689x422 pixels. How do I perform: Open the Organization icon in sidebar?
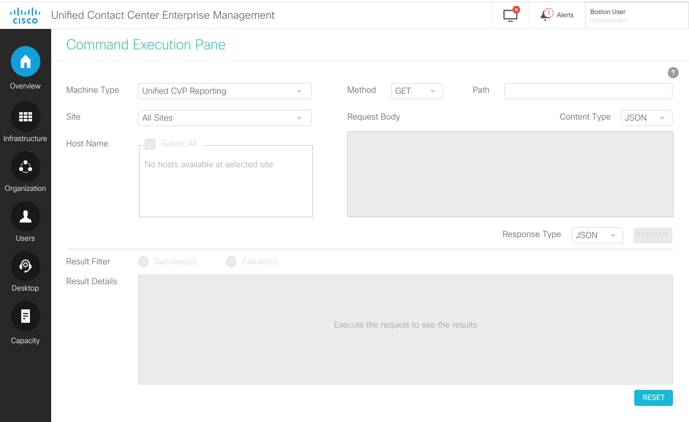pyautogui.click(x=25, y=167)
